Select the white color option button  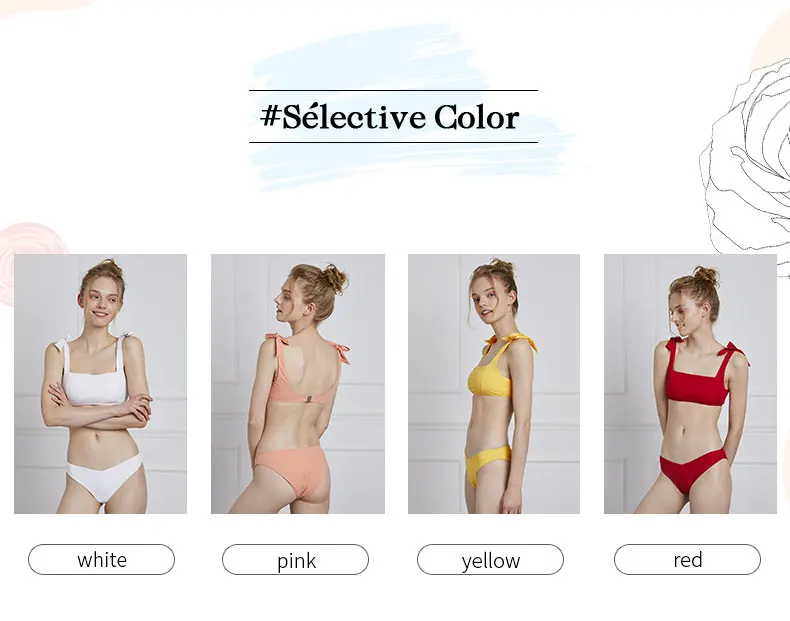[101, 560]
